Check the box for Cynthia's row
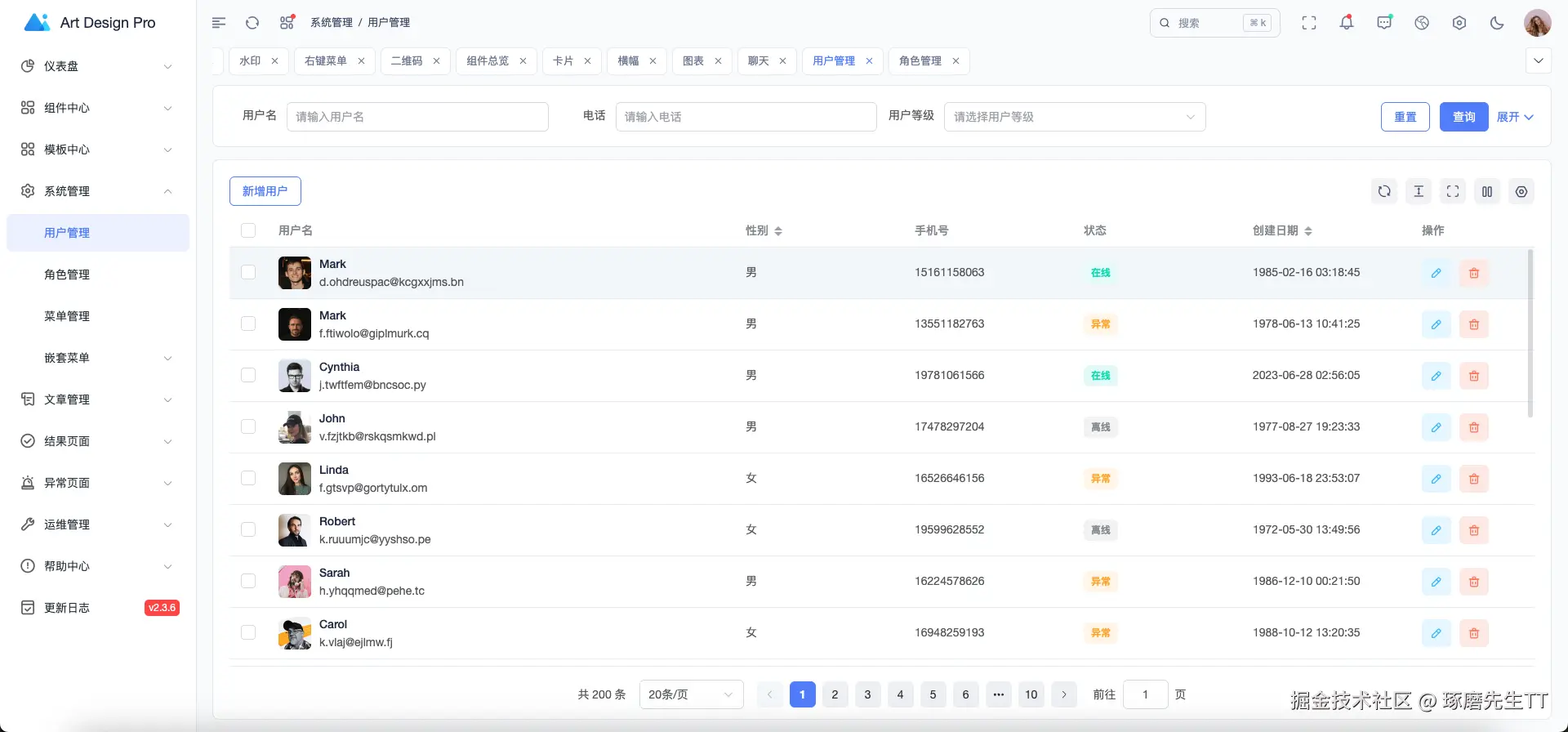Viewport: 1568px width, 732px height. tap(248, 375)
